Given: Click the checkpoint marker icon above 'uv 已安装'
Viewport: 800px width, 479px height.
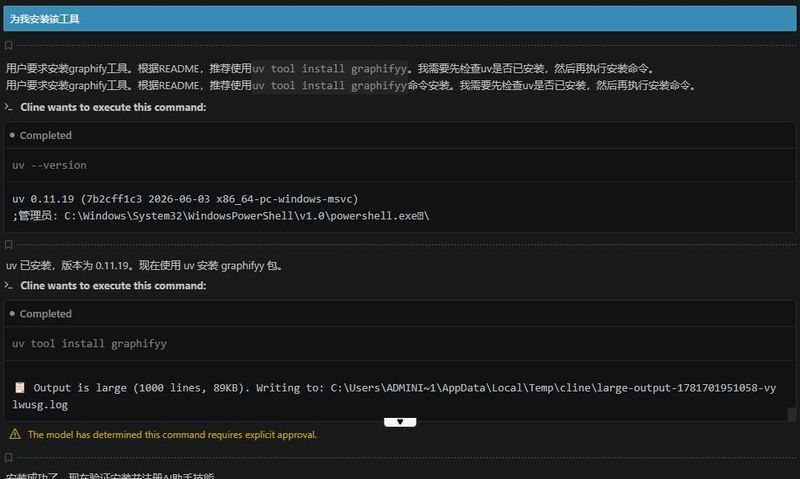Looking at the screenshot, I should point(9,244).
